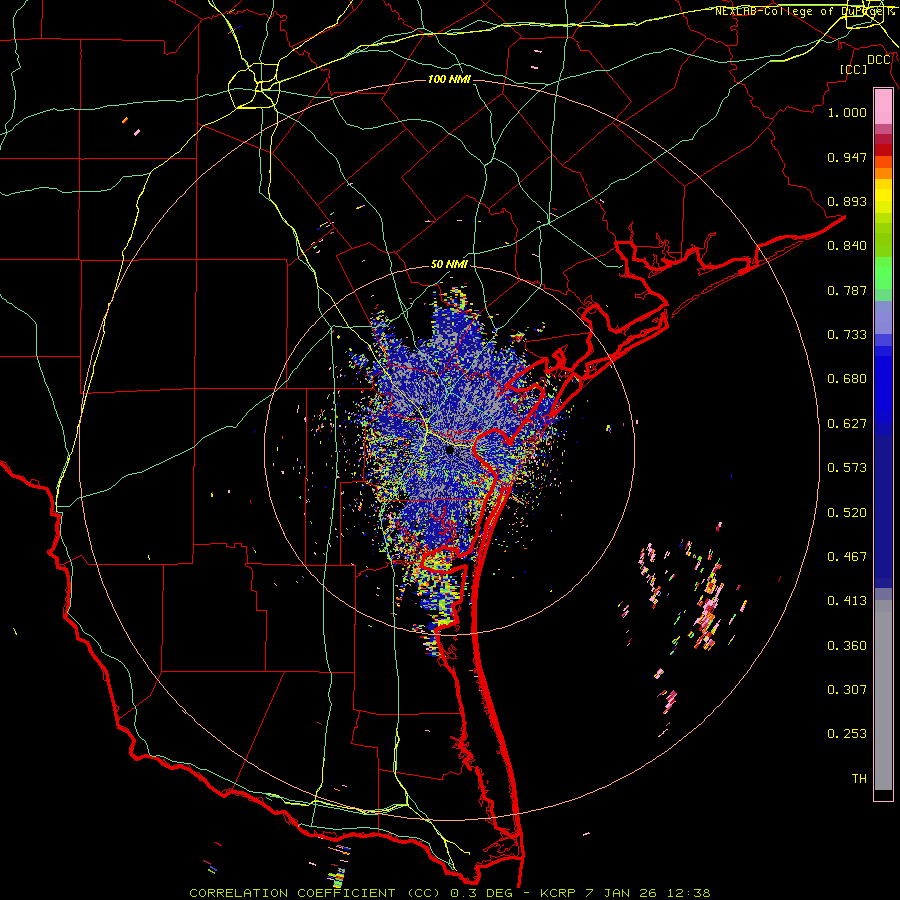Click the 1.000 value on the scale
Screen dimensions: 900x900
[847, 112]
